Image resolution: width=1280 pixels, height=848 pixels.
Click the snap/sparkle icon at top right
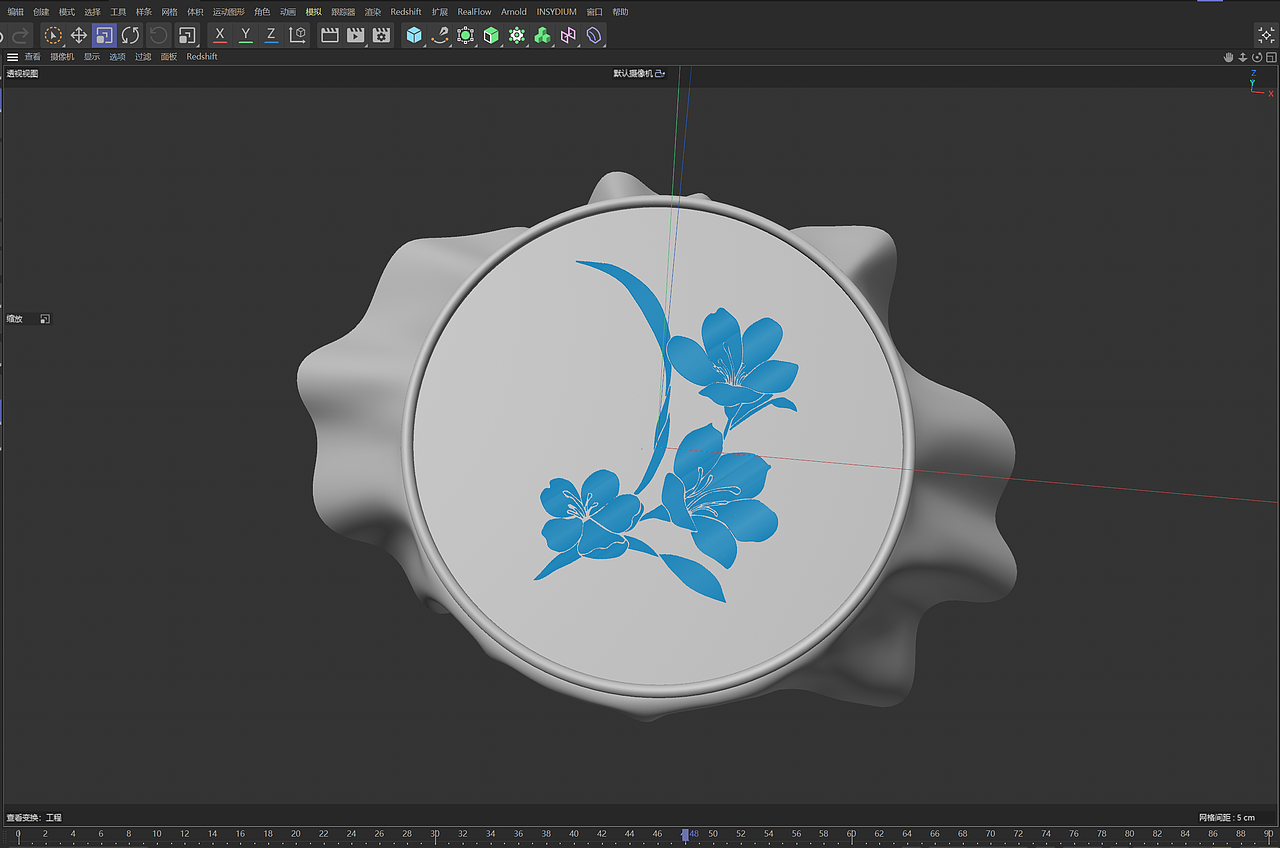(1266, 35)
